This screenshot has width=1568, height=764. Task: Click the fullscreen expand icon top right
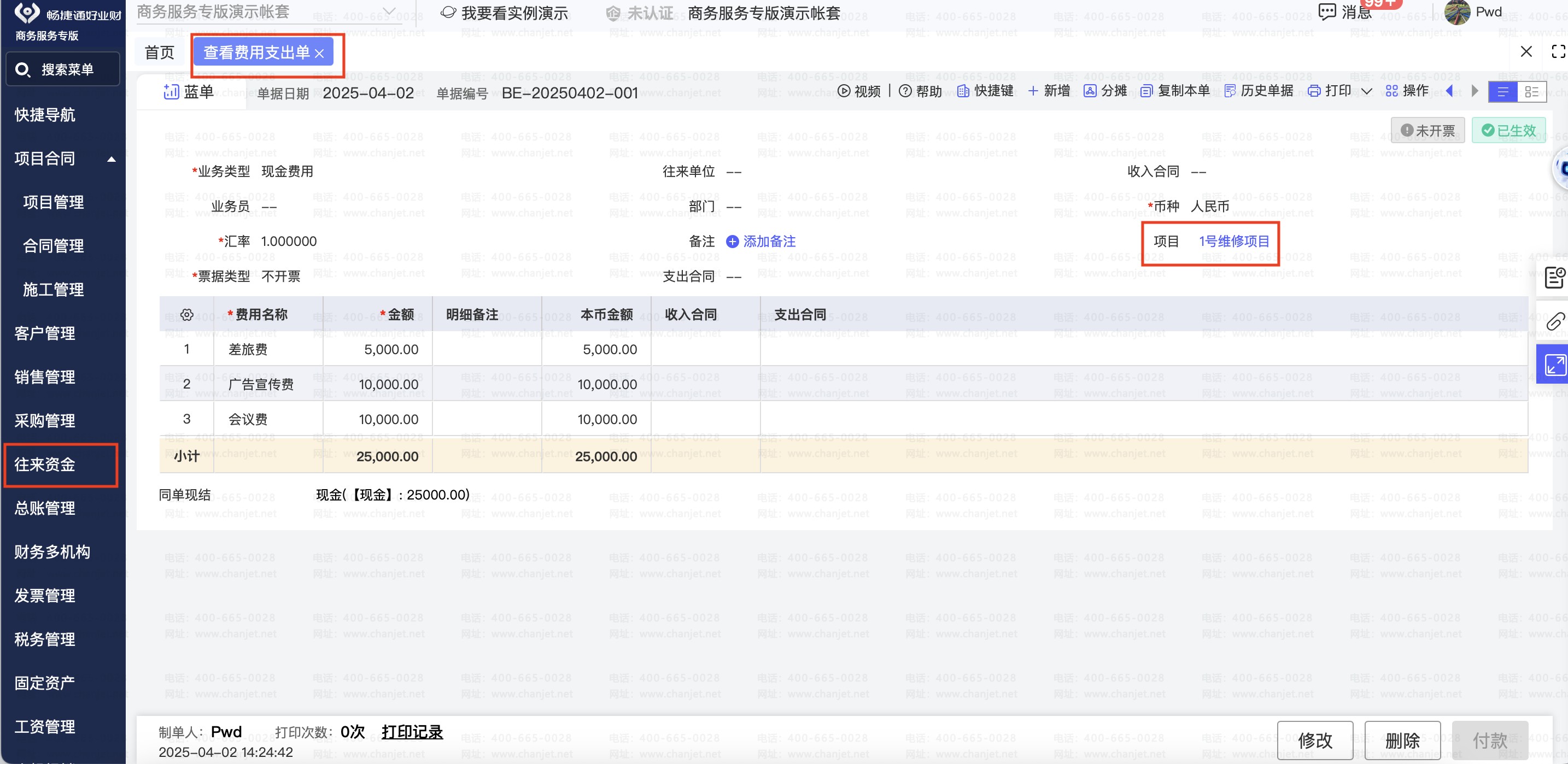pos(1558,52)
